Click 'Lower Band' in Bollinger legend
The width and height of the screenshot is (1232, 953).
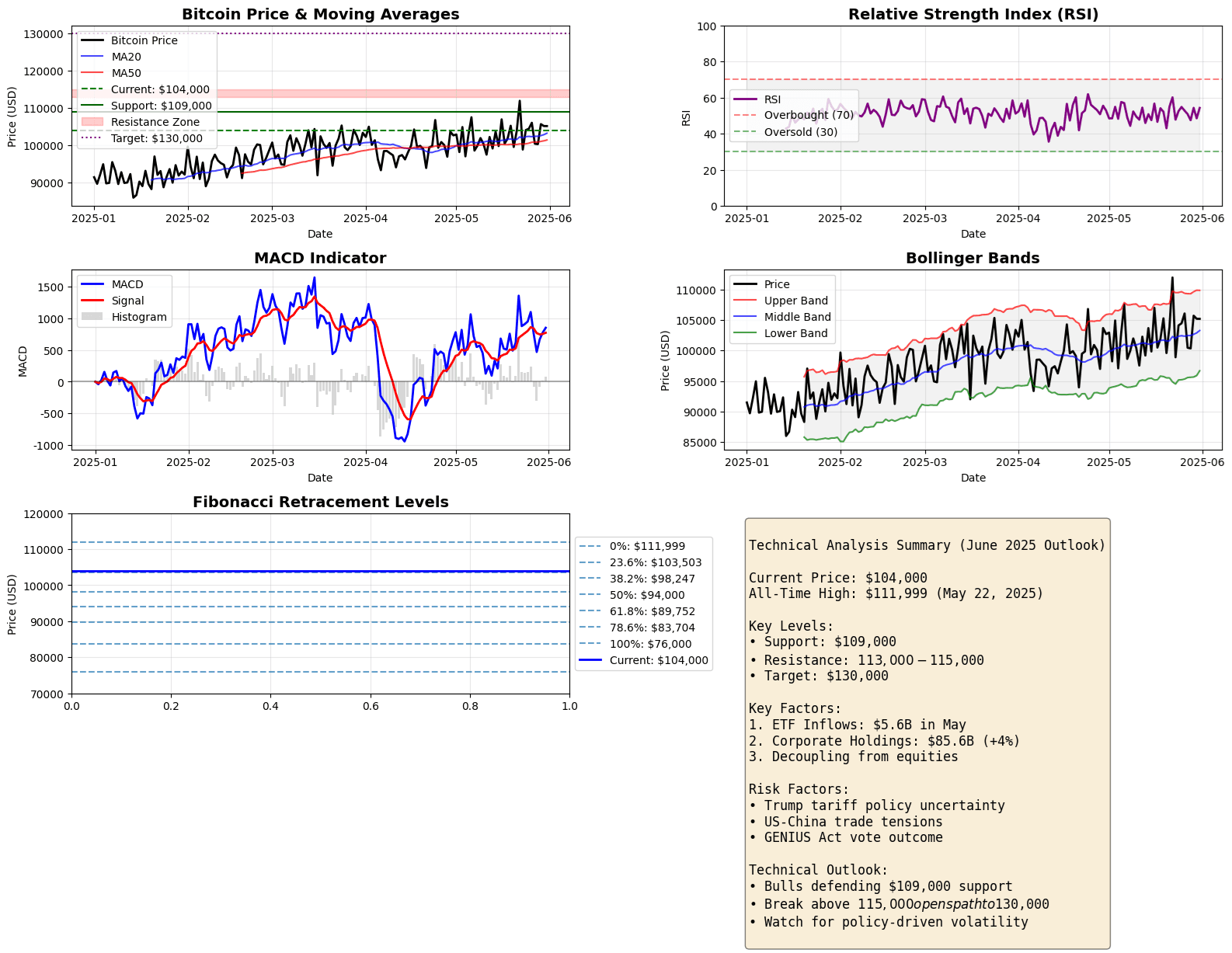pyautogui.click(x=796, y=333)
